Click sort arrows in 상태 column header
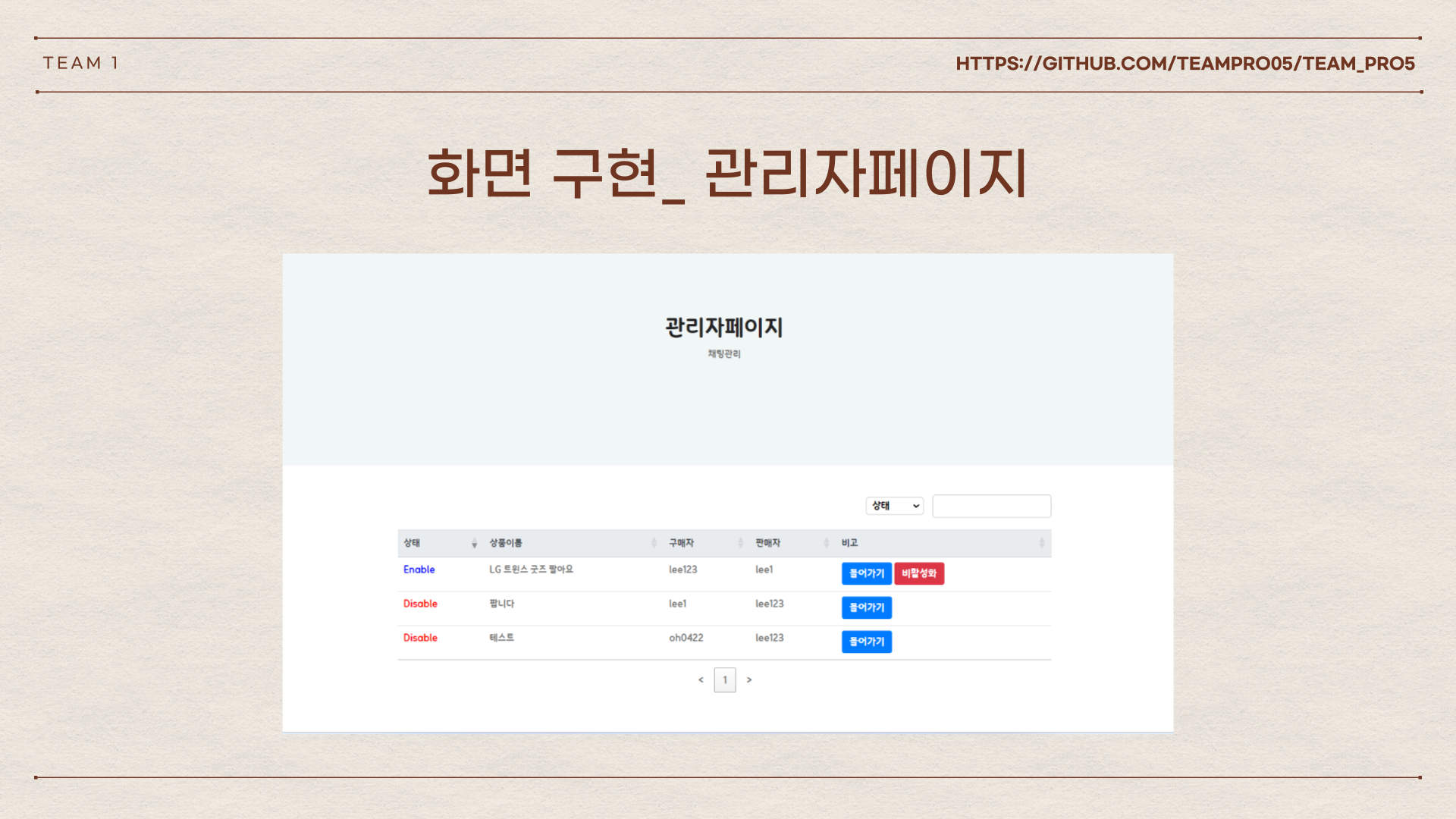1456x819 pixels. click(474, 543)
